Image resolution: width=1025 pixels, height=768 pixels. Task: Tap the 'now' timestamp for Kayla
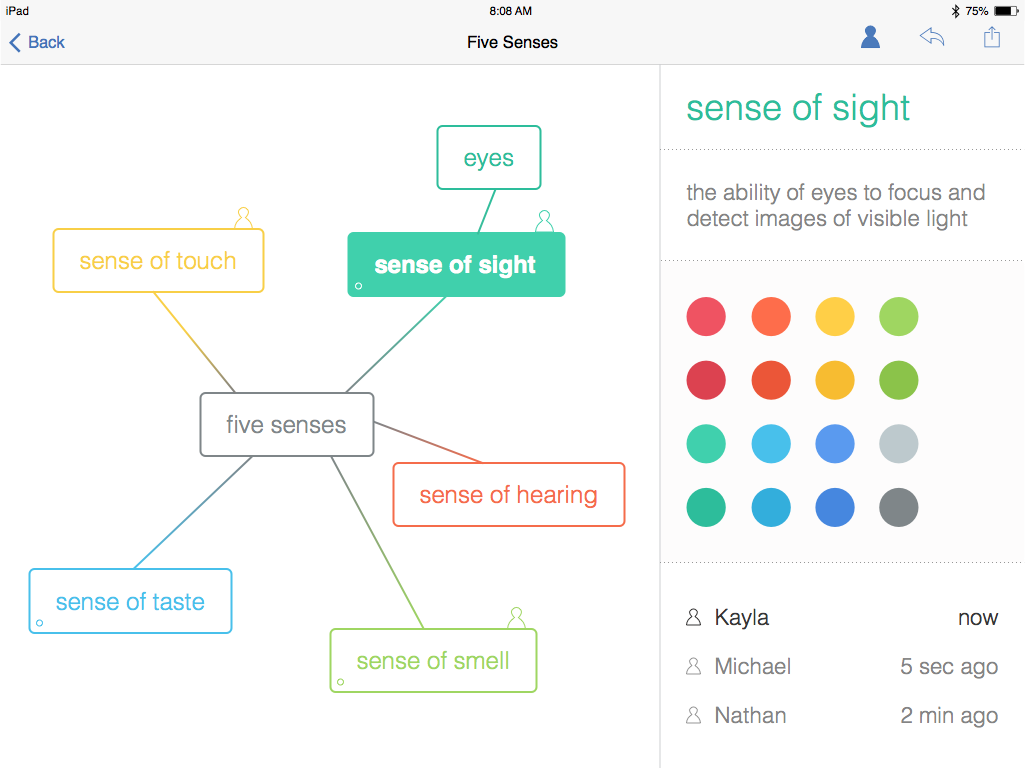click(x=978, y=618)
